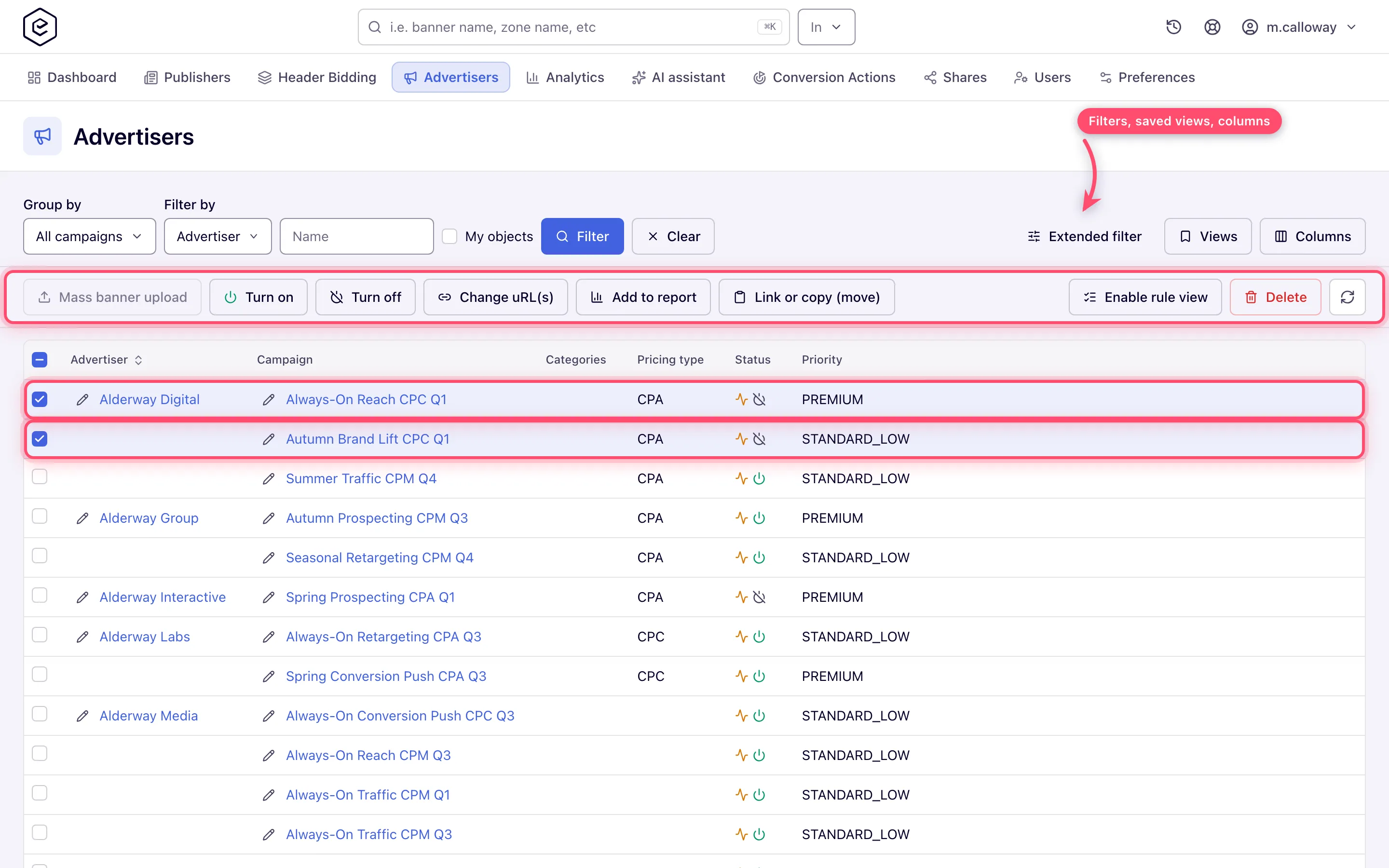This screenshot has height=868, width=1389.
Task: Click disabled status icon for Autumn Brand Lift CPC Q1
Action: click(759, 439)
